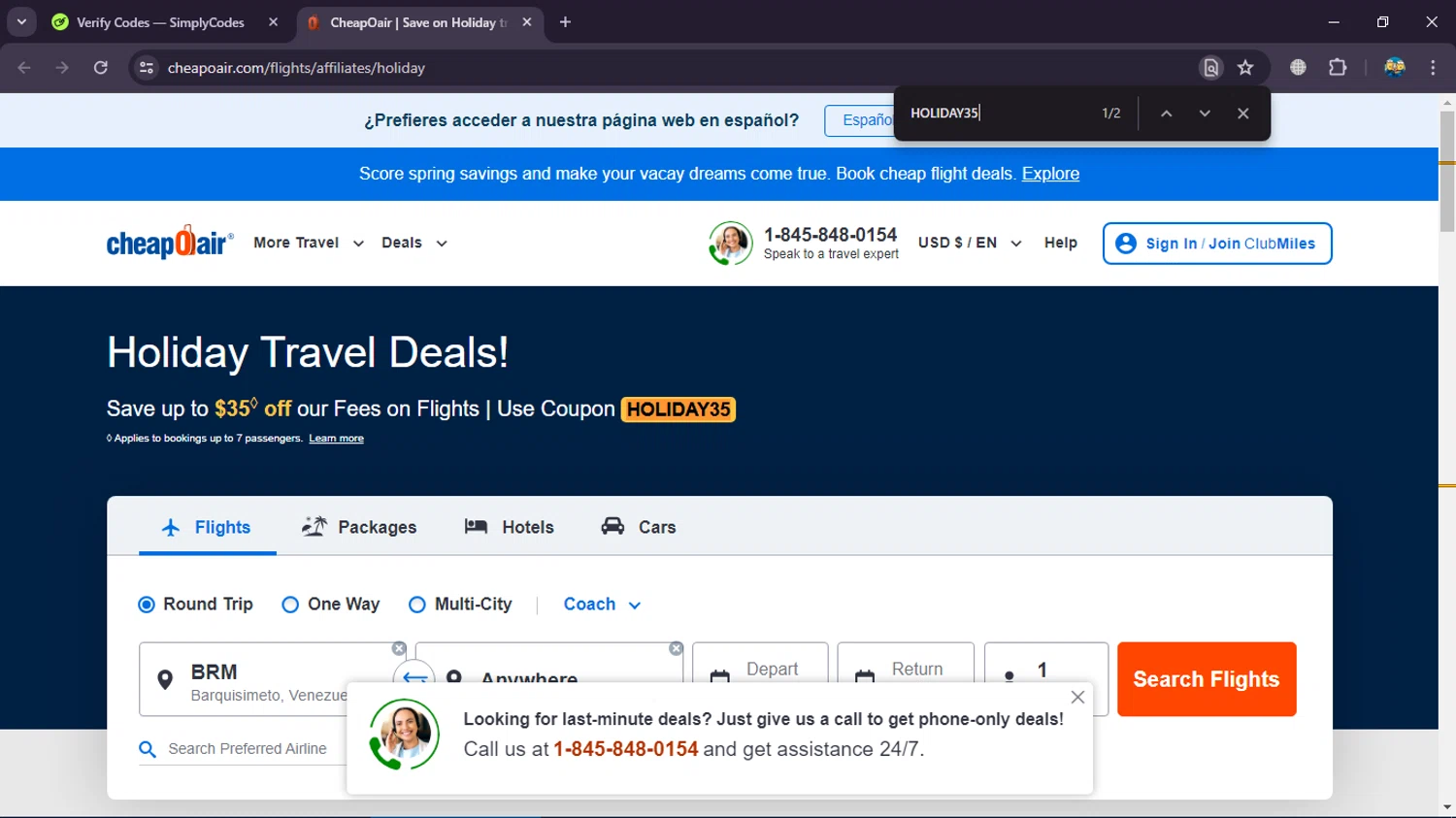Open the Learn more link

point(336,439)
